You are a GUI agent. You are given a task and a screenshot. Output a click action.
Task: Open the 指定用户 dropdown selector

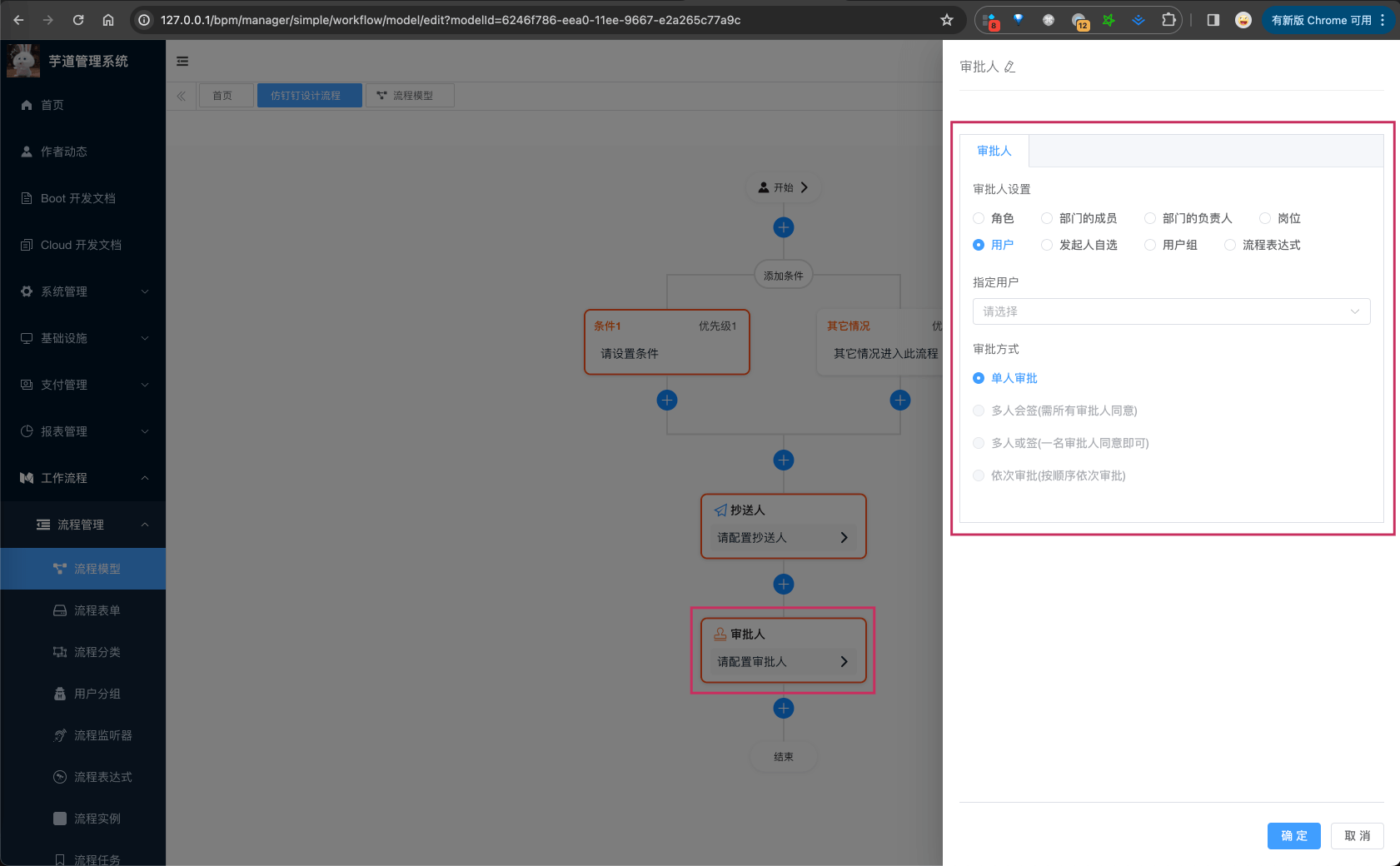coord(1170,311)
